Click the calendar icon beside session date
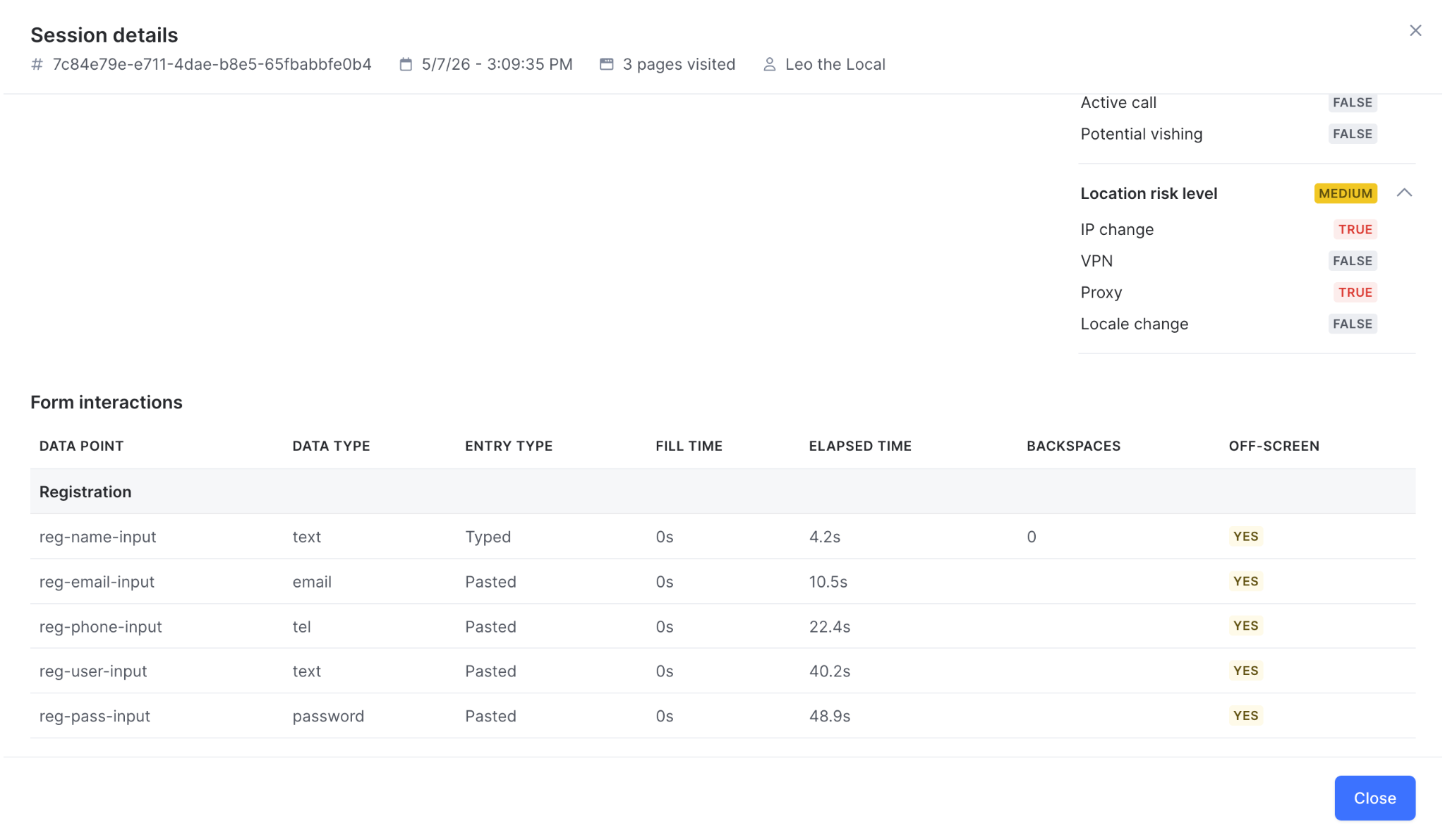The width and height of the screenshot is (1445, 840). click(406, 64)
